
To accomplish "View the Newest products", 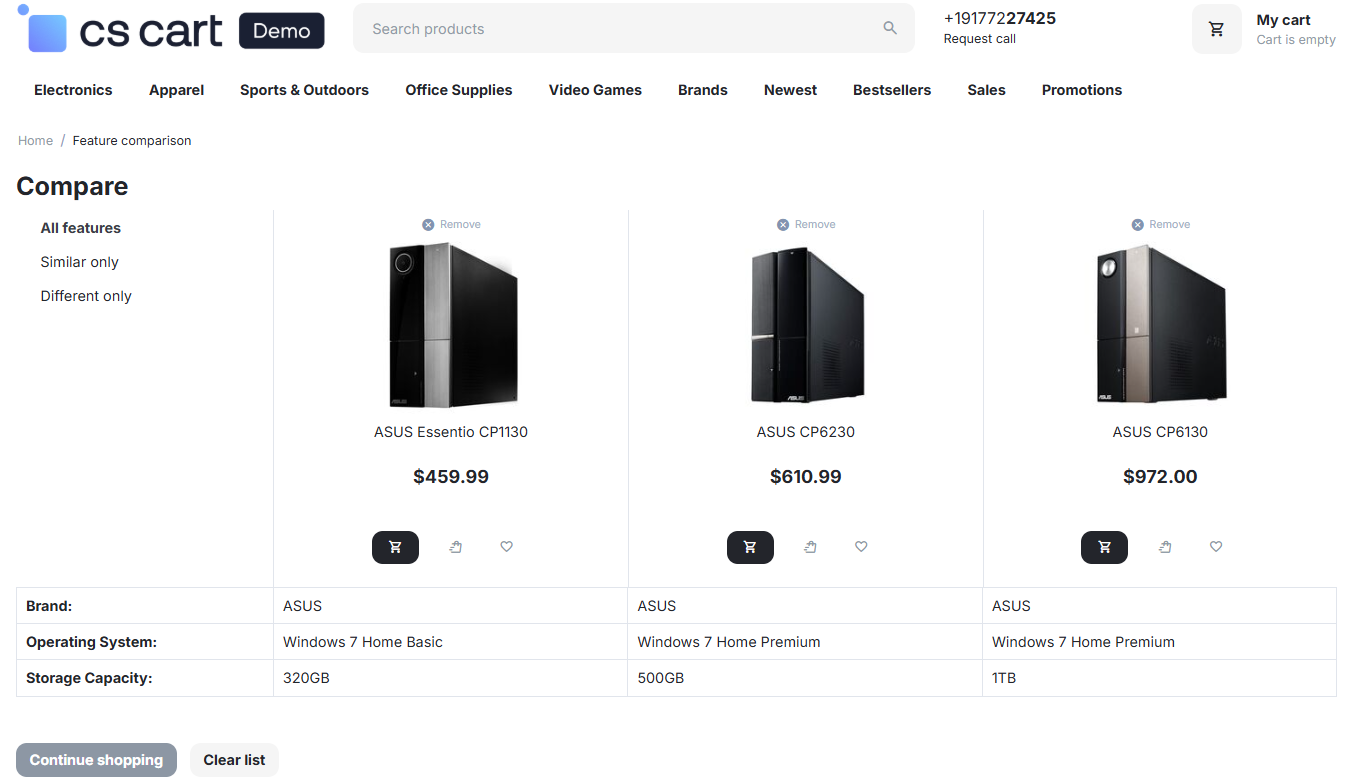I will click(x=790, y=90).
